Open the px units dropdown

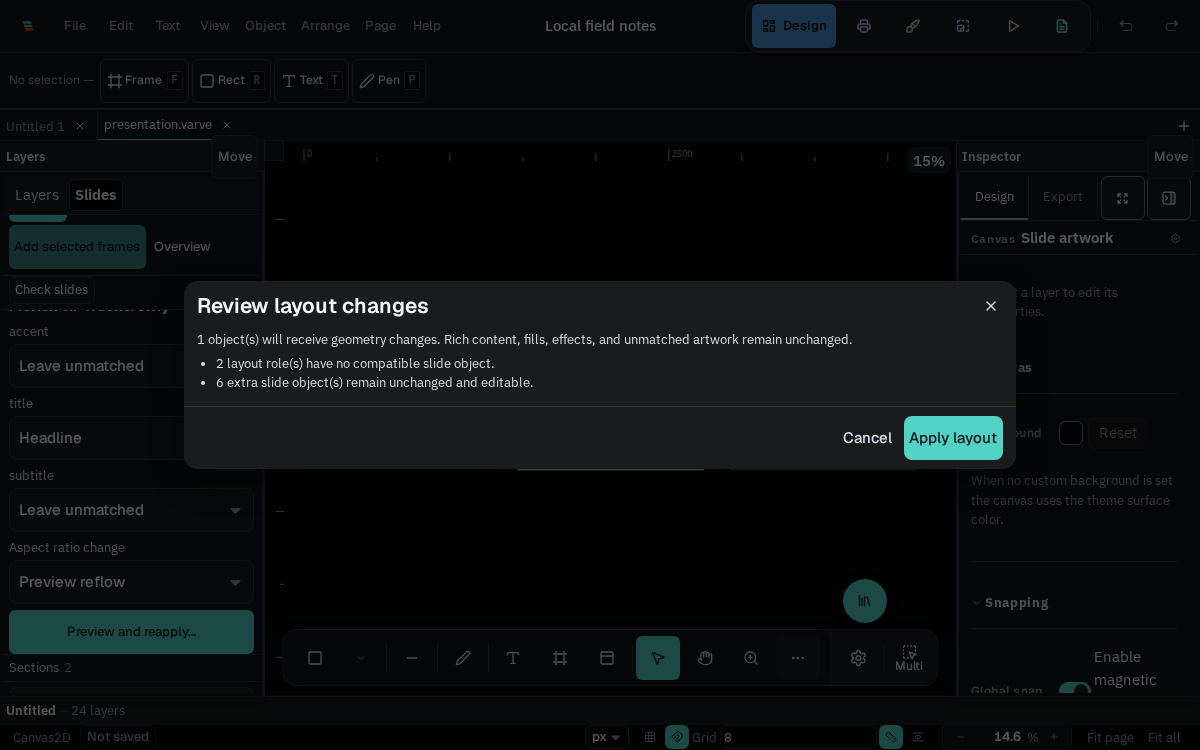[607, 737]
